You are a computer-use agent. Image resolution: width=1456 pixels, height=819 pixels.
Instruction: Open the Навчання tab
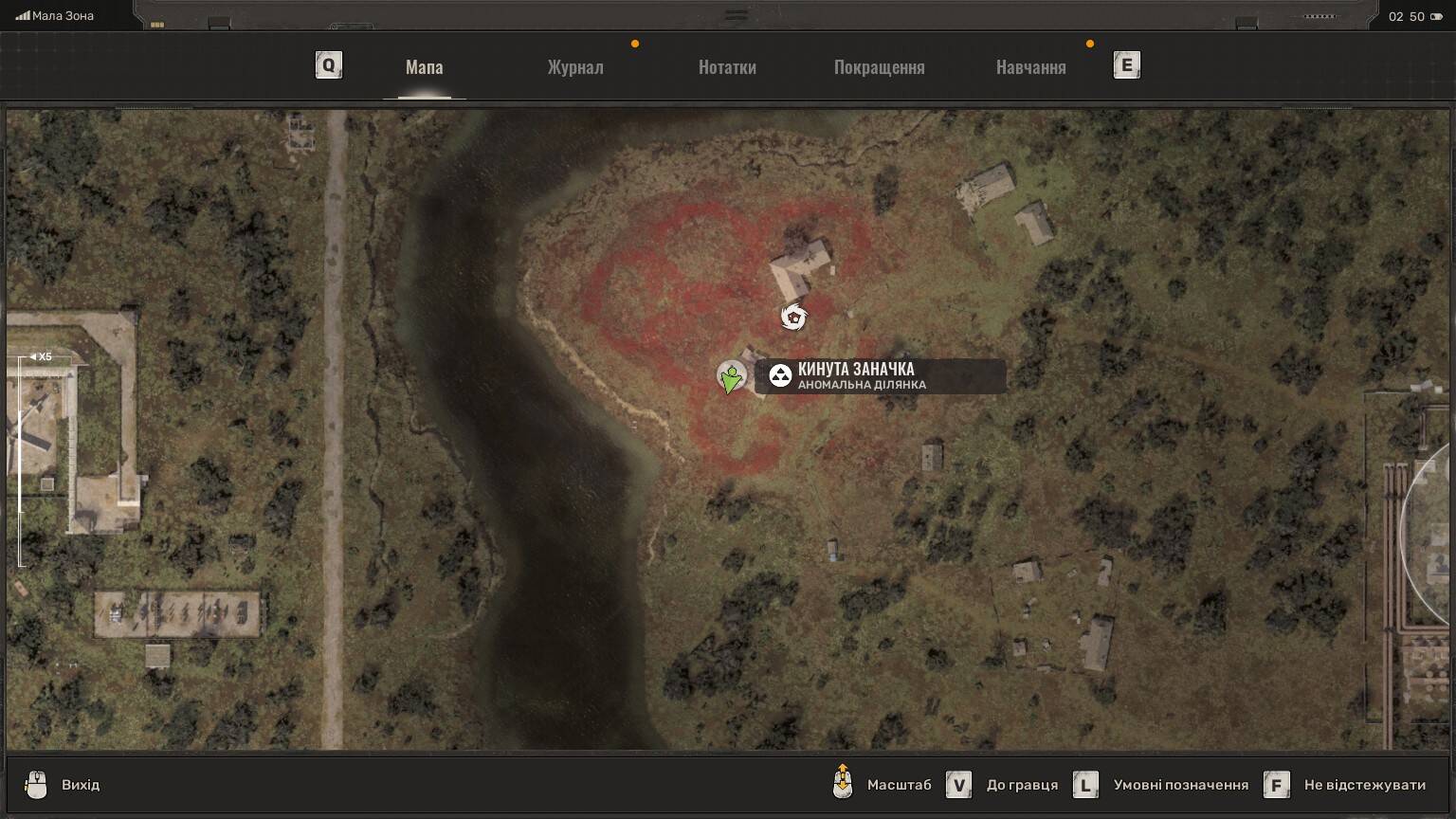(1030, 67)
